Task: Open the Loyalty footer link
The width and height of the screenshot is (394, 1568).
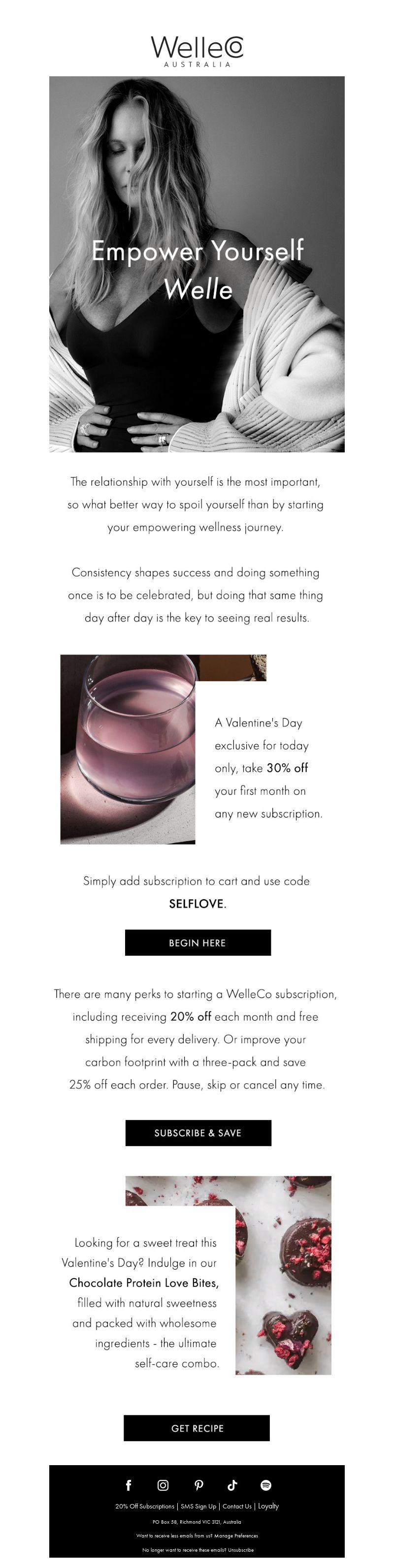Action: pyautogui.click(x=268, y=1506)
